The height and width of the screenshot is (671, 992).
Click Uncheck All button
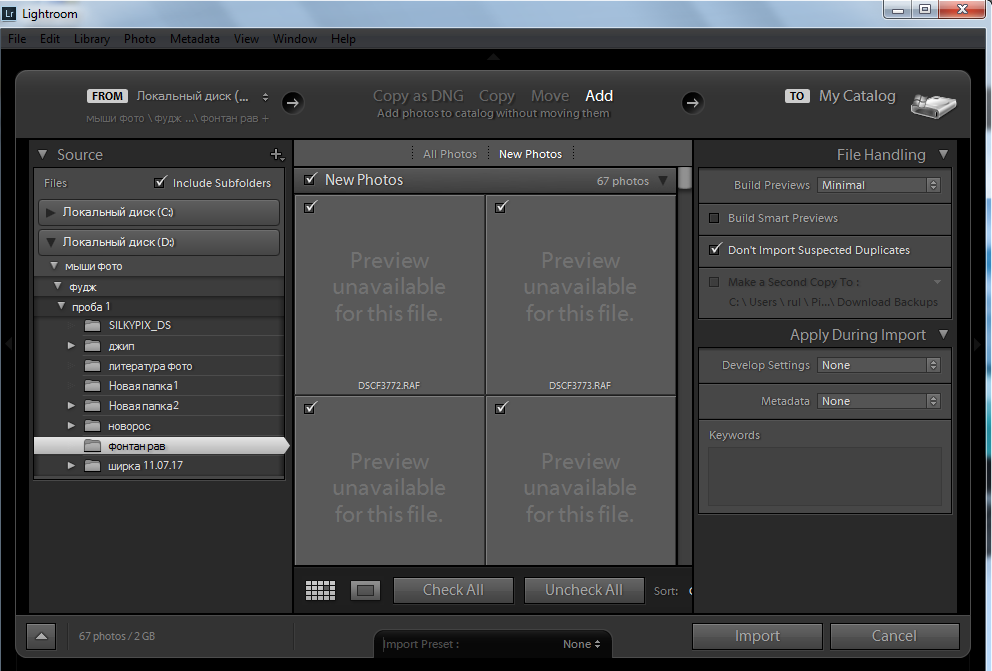[x=584, y=590]
